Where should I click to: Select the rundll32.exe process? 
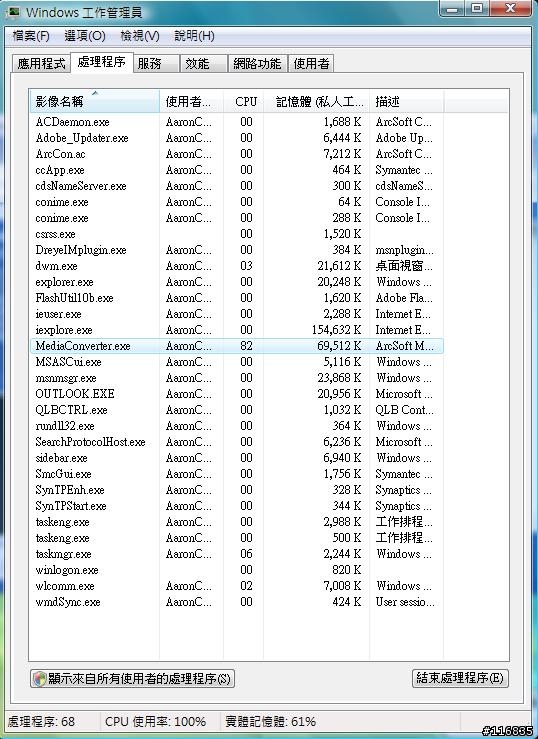click(236, 426)
